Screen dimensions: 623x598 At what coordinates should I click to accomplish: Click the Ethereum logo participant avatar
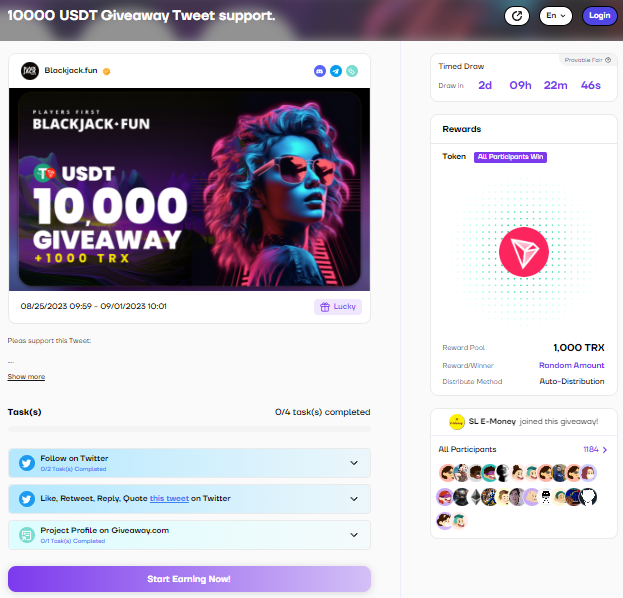click(x=476, y=497)
